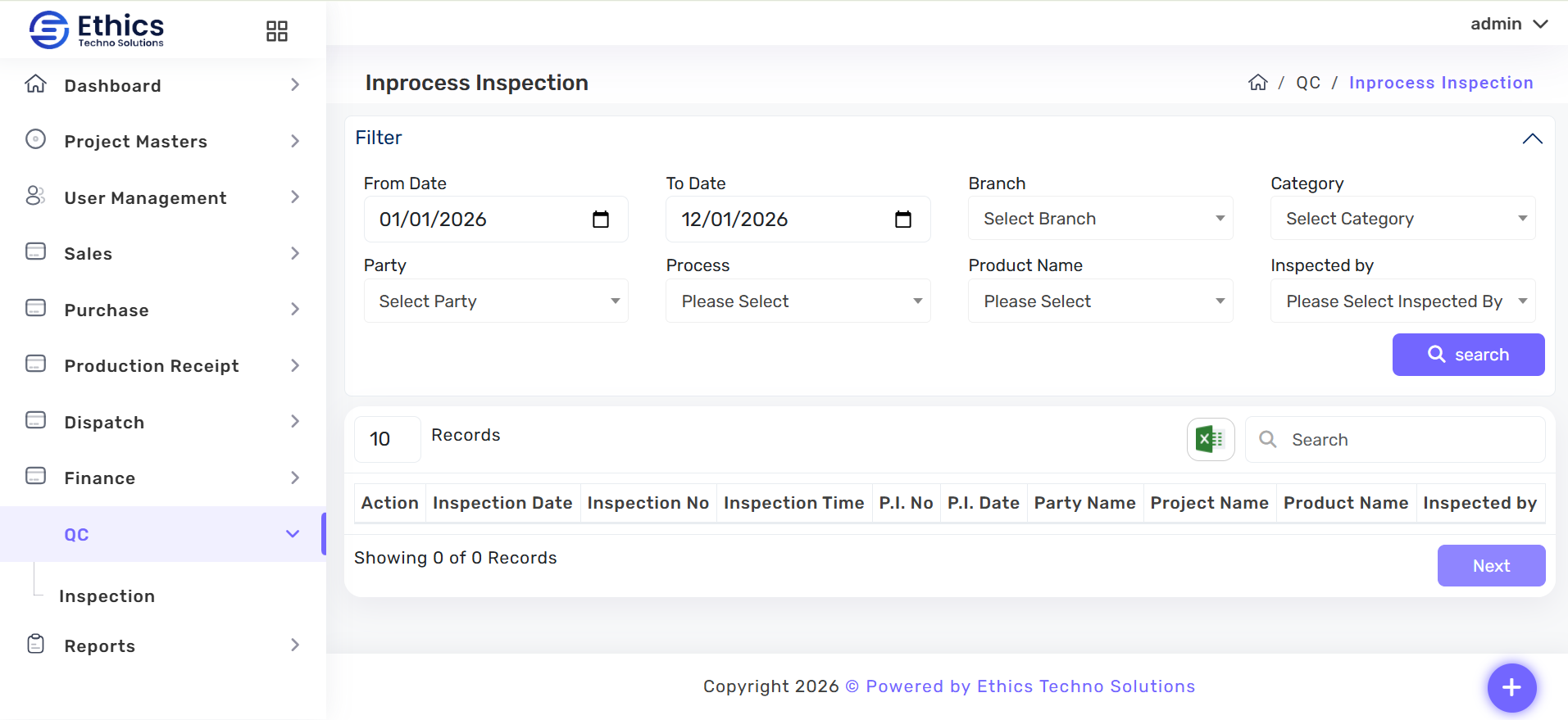The image size is (1568, 720).
Task: Open the Inspected by dropdown
Action: tap(1402, 301)
